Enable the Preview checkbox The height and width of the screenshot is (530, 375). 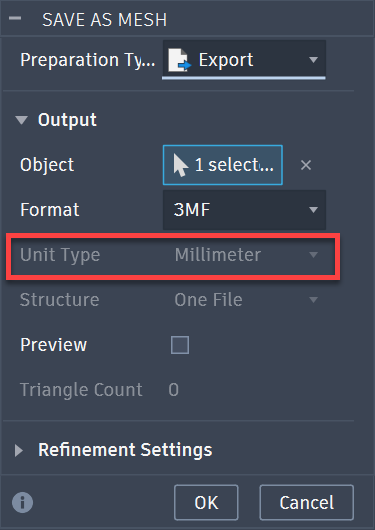[x=180, y=345]
